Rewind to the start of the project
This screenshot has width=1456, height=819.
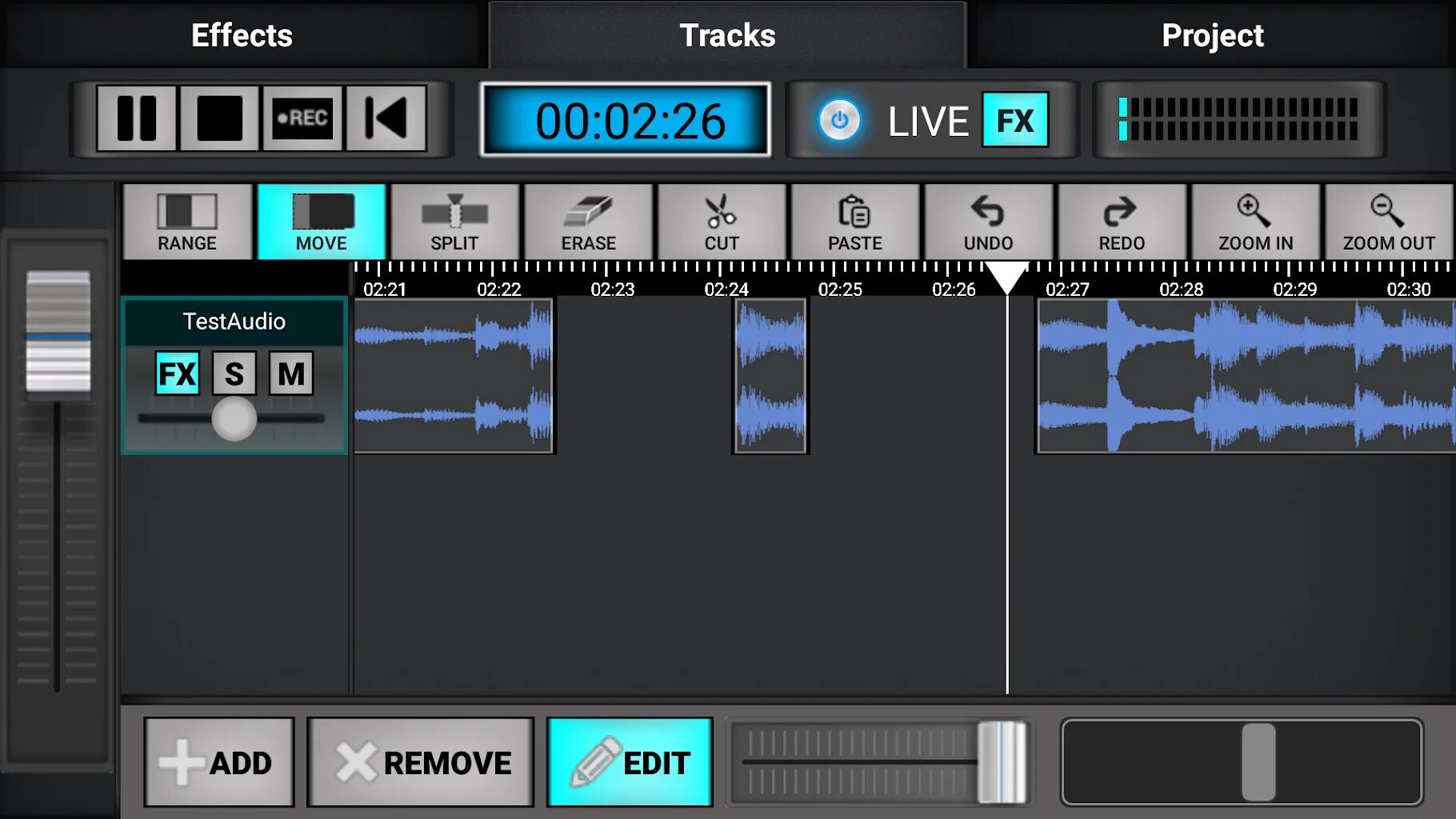[x=386, y=118]
